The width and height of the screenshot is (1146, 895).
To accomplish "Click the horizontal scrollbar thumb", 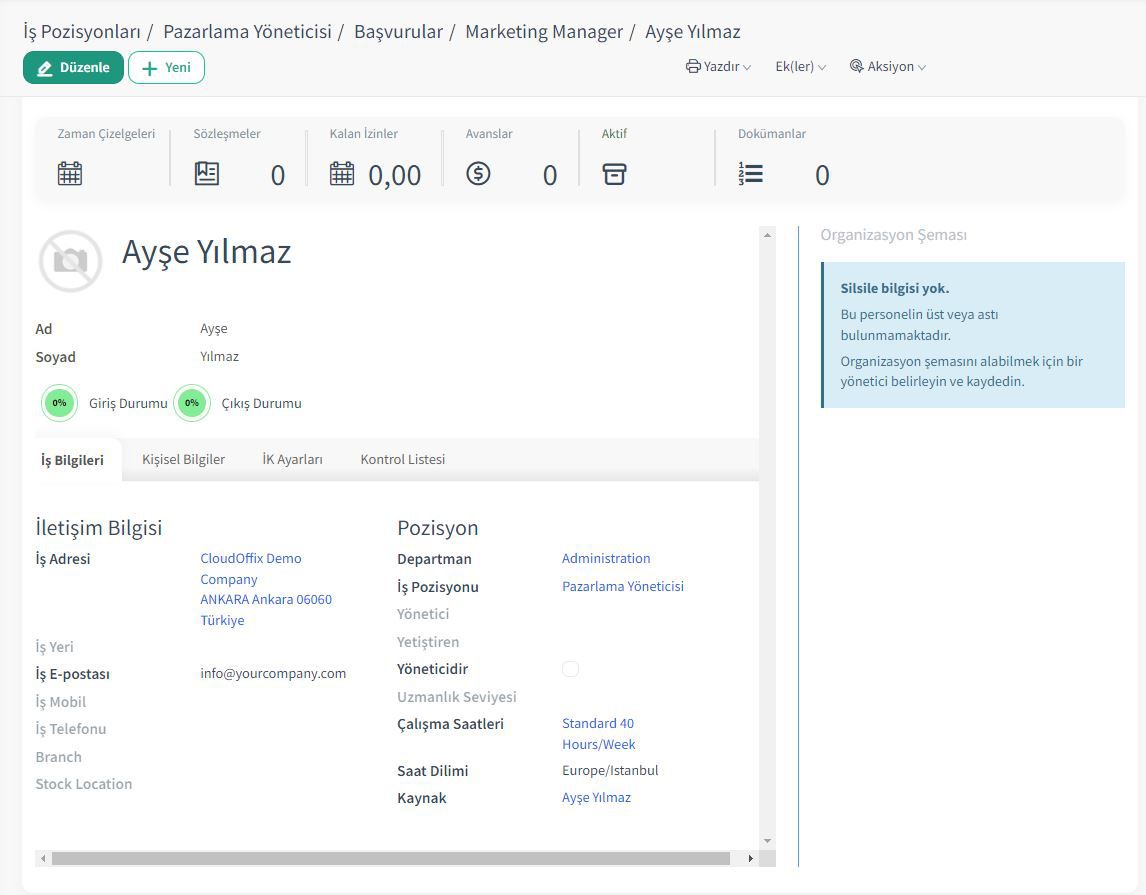I will click(x=390, y=858).
